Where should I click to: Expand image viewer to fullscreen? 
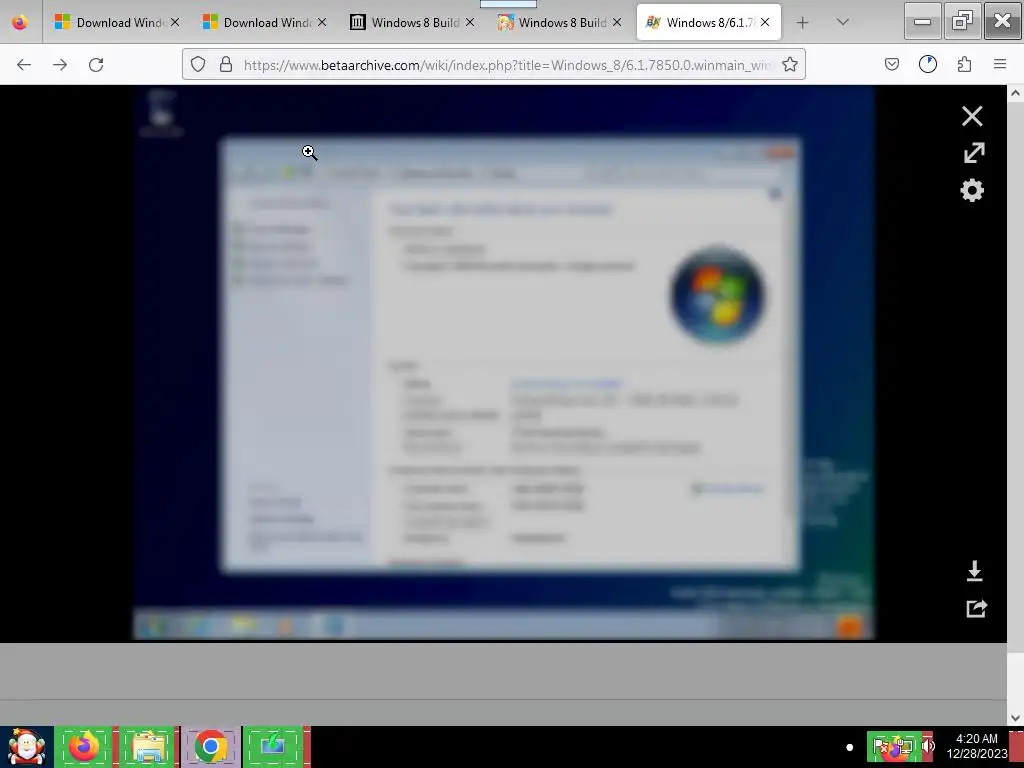[974, 153]
